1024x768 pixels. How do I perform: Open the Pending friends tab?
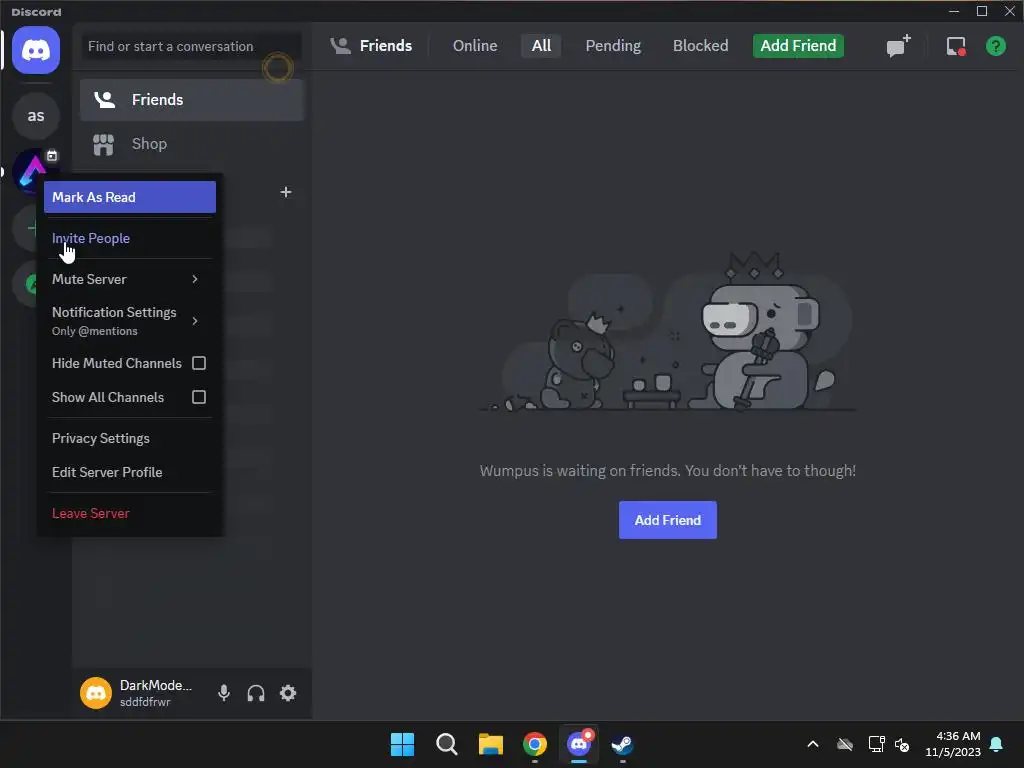point(613,46)
